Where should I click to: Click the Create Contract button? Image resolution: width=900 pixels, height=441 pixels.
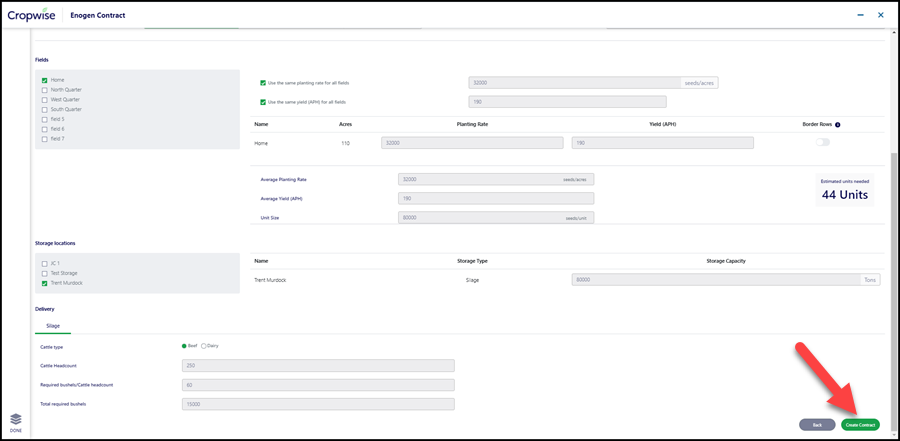click(860, 425)
